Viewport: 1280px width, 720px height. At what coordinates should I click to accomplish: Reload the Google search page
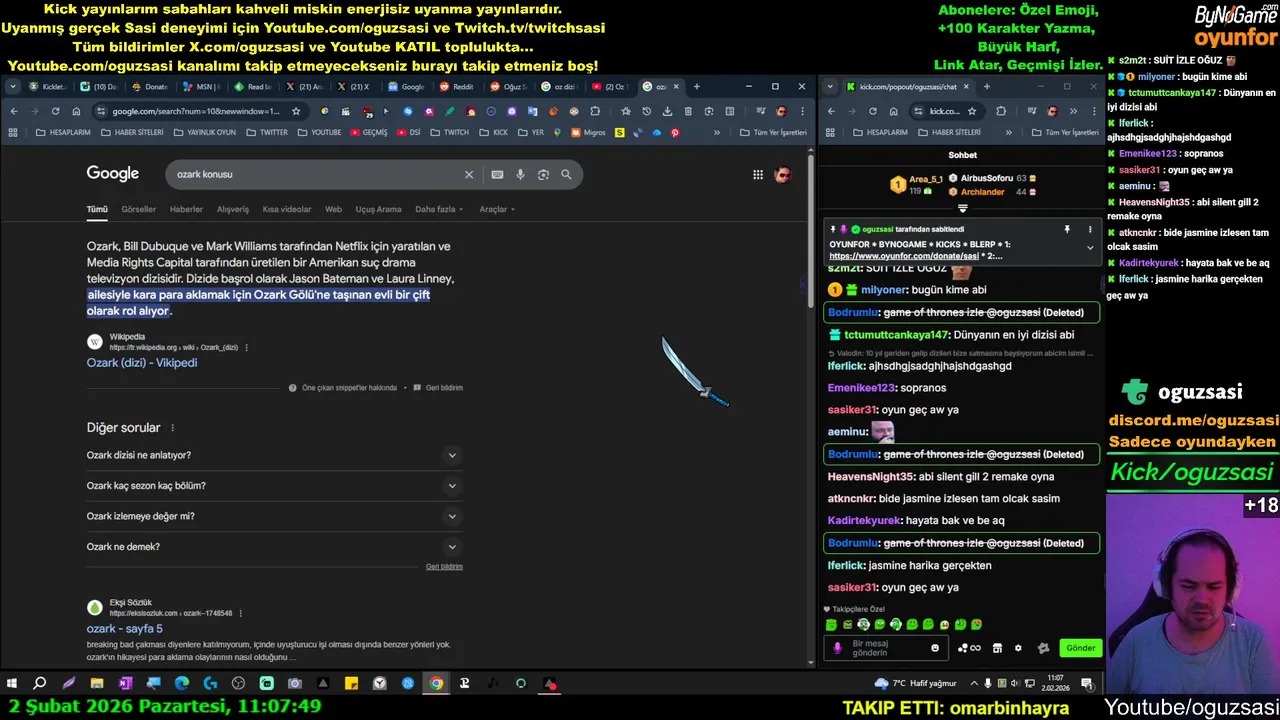55,111
